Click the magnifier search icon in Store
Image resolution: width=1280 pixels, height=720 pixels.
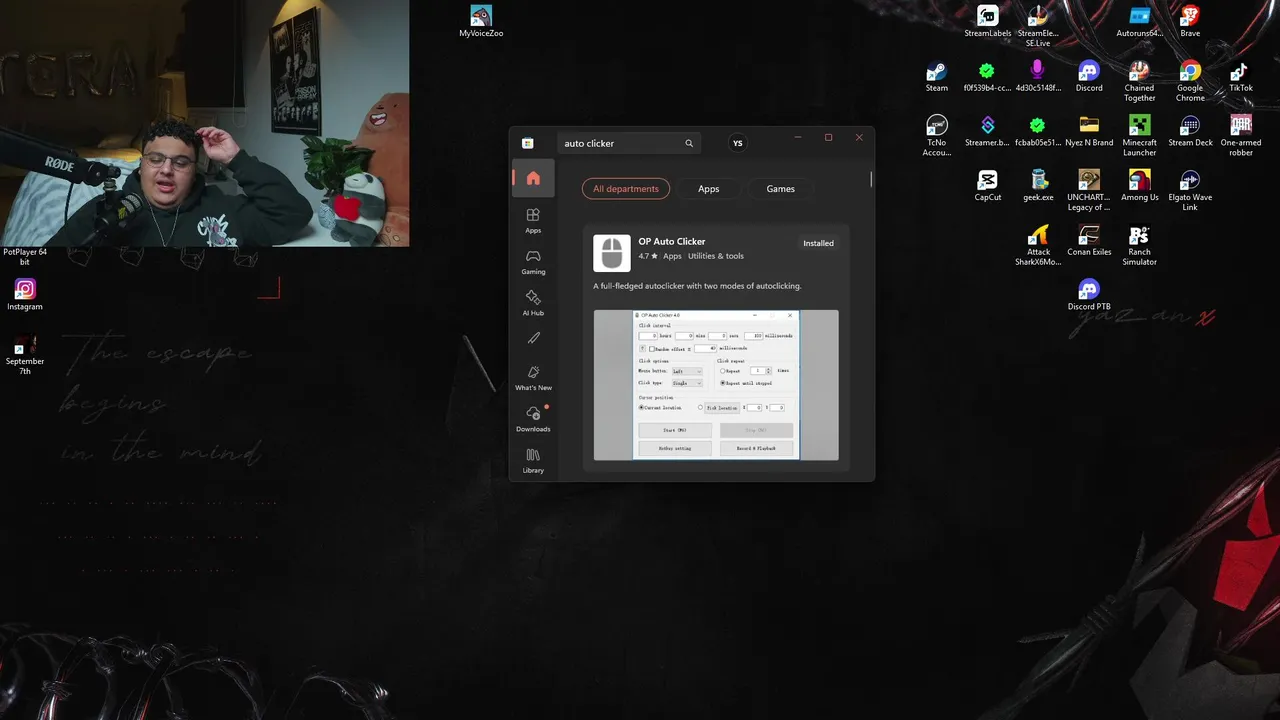pos(689,143)
